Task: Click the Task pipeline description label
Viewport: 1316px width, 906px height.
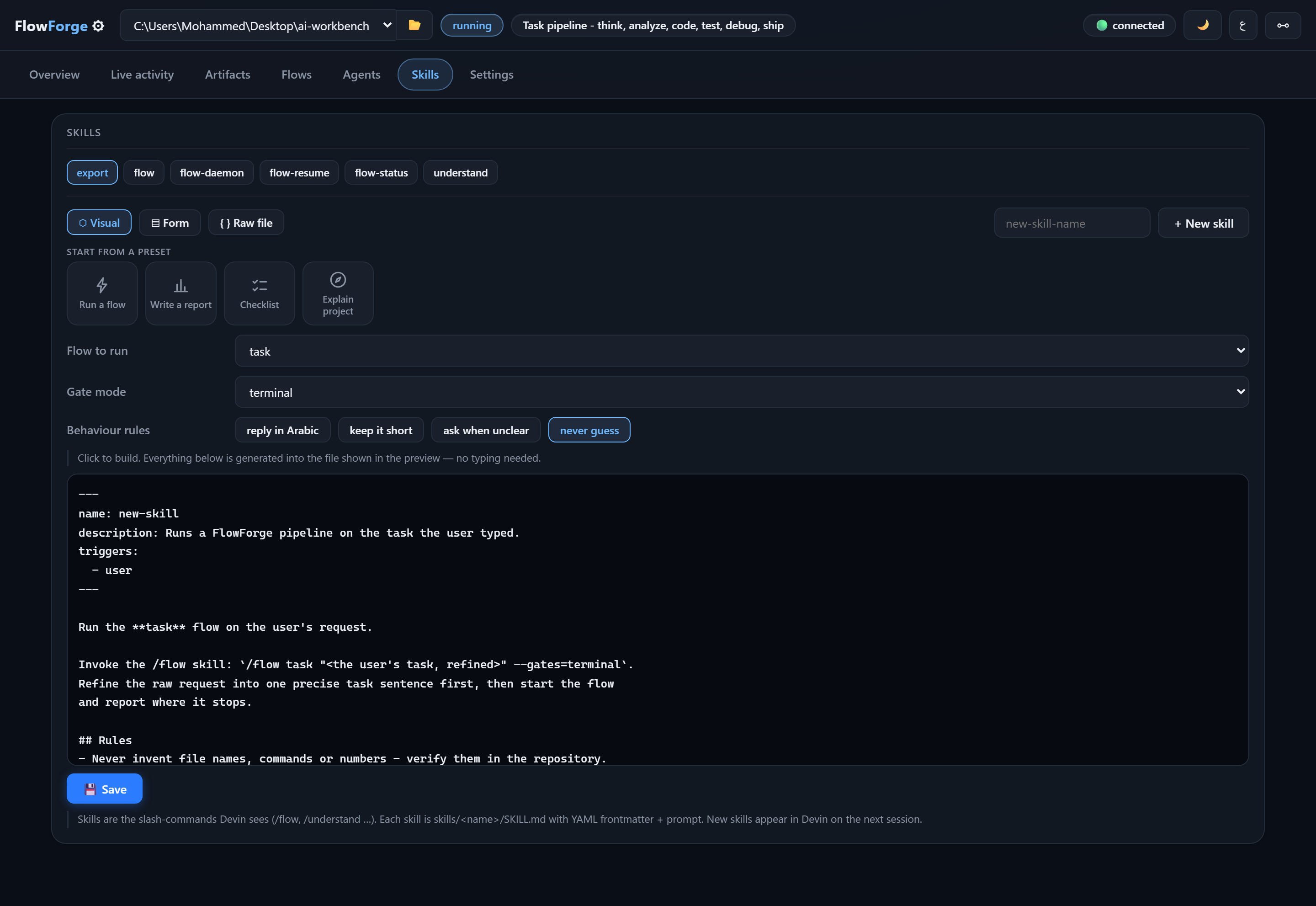Action: pos(653,25)
